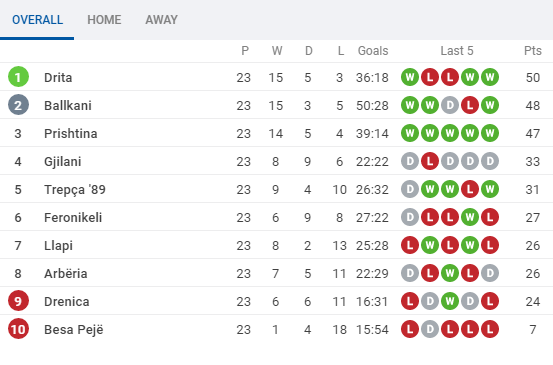Image resolution: width=553 pixels, height=365 pixels.
Task: Click the Pts column header
Action: tap(533, 51)
